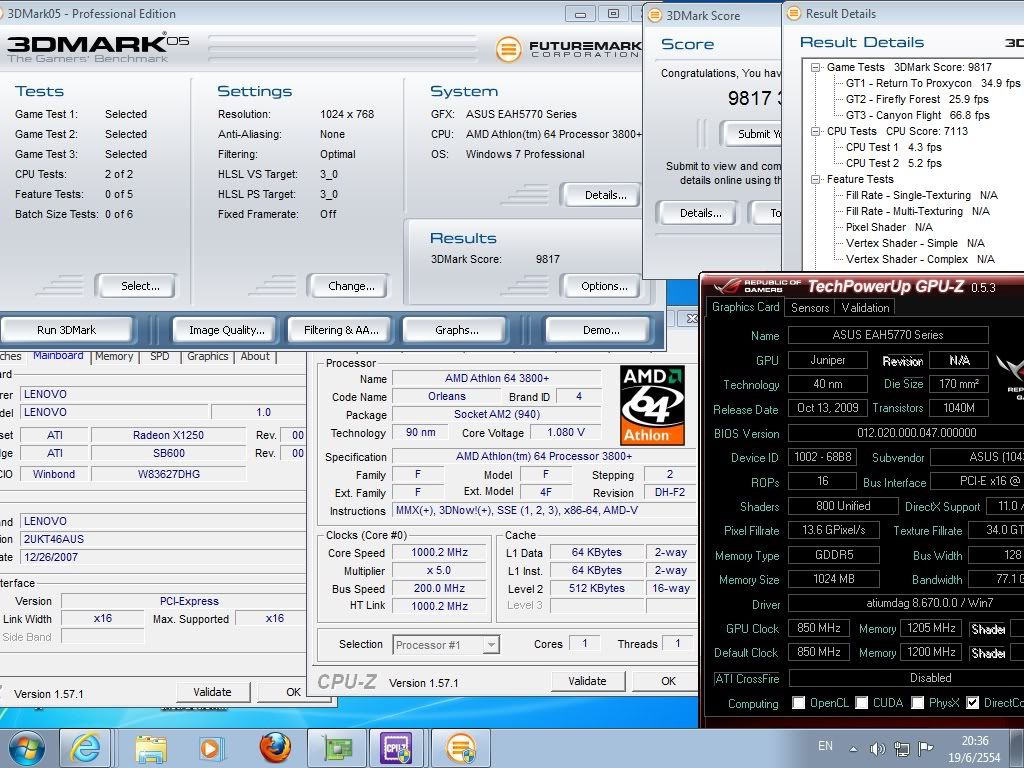This screenshot has width=1024, height=768.
Task: Select GT1 - Return To Proxycon result row
Action: pyautogui.click(x=933, y=83)
